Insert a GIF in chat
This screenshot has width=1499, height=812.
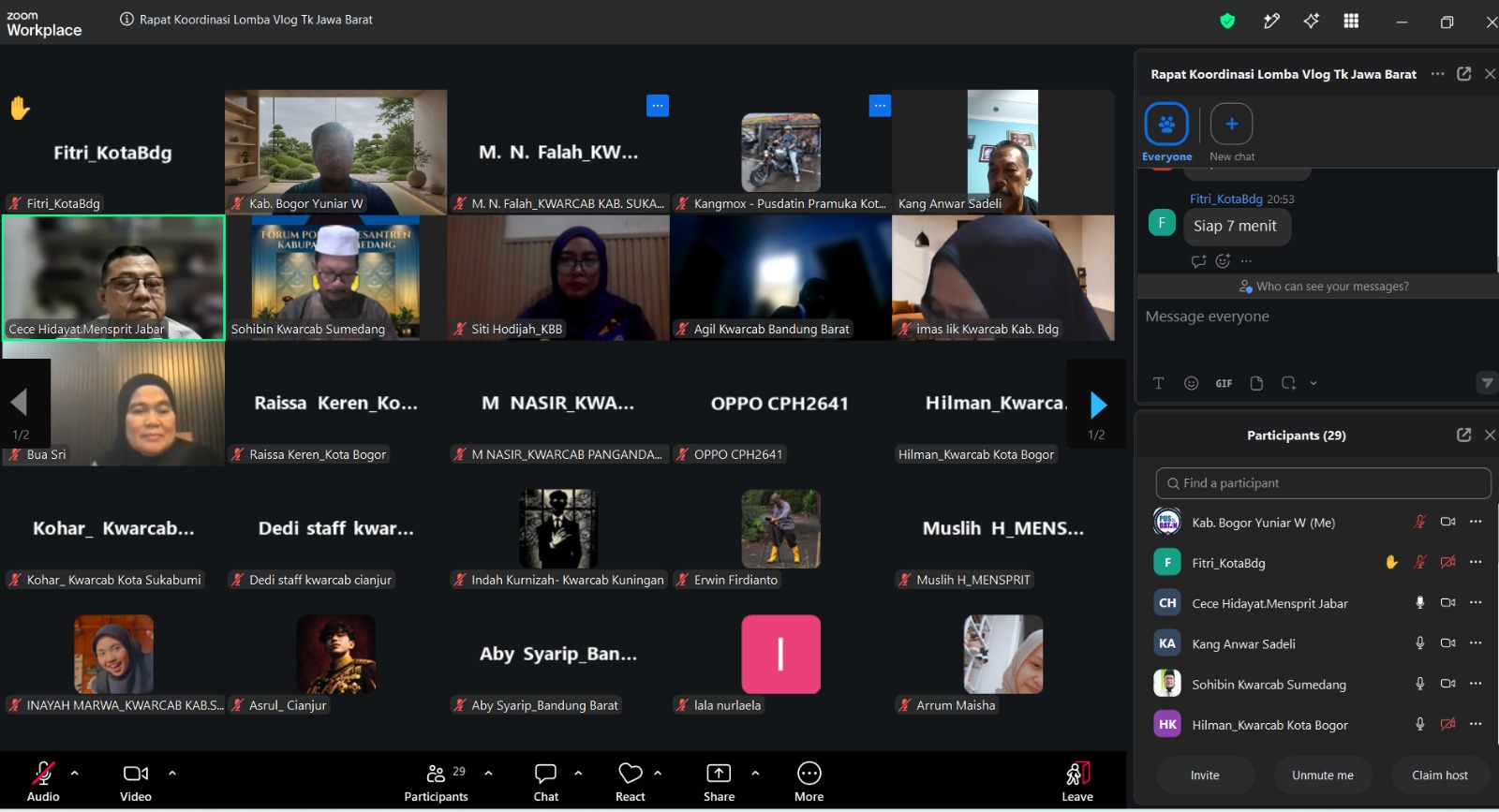pos(1224,383)
